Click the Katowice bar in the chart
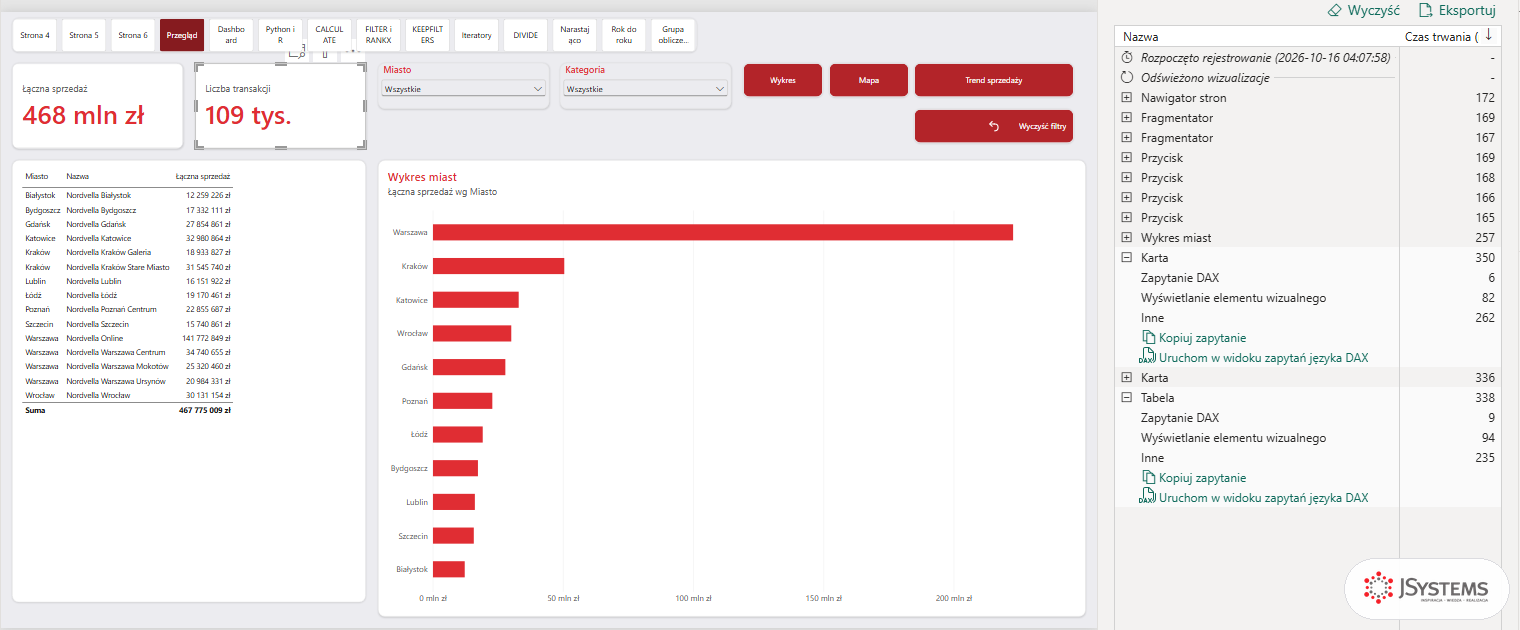The image size is (1520, 630). 476,300
